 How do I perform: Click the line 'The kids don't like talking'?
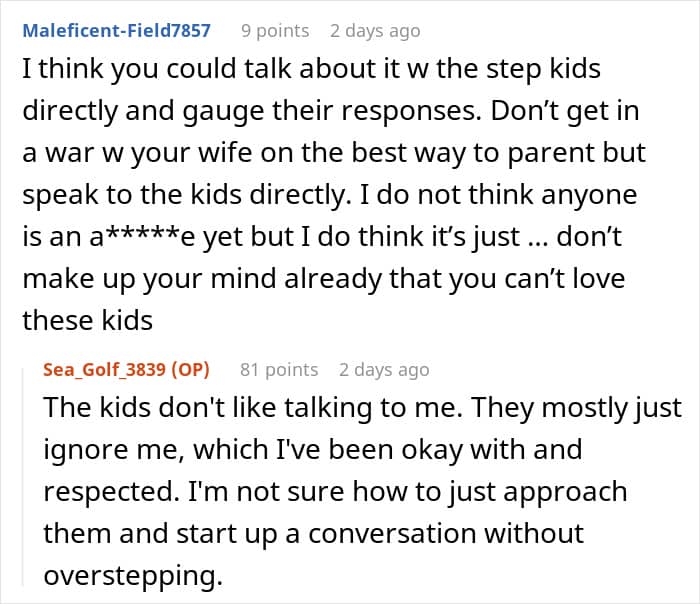pyautogui.click(x=362, y=408)
